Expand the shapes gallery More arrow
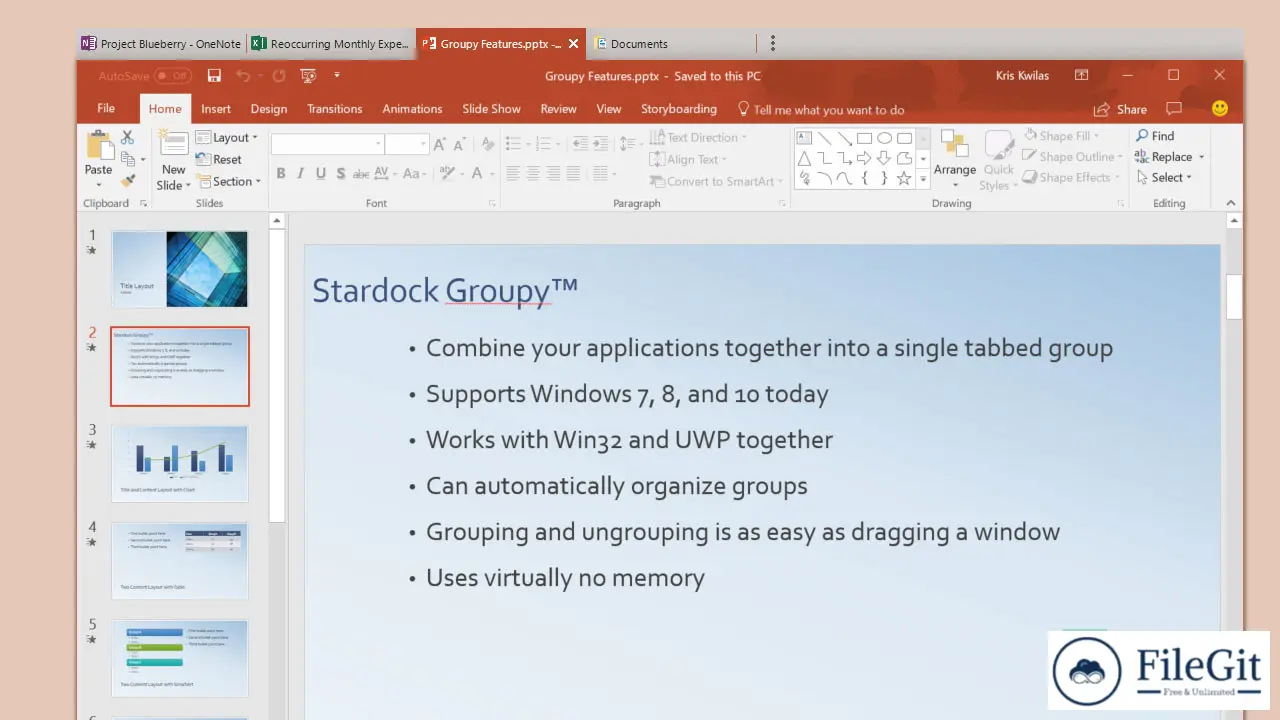The height and width of the screenshot is (720, 1280). [x=923, y=179]
